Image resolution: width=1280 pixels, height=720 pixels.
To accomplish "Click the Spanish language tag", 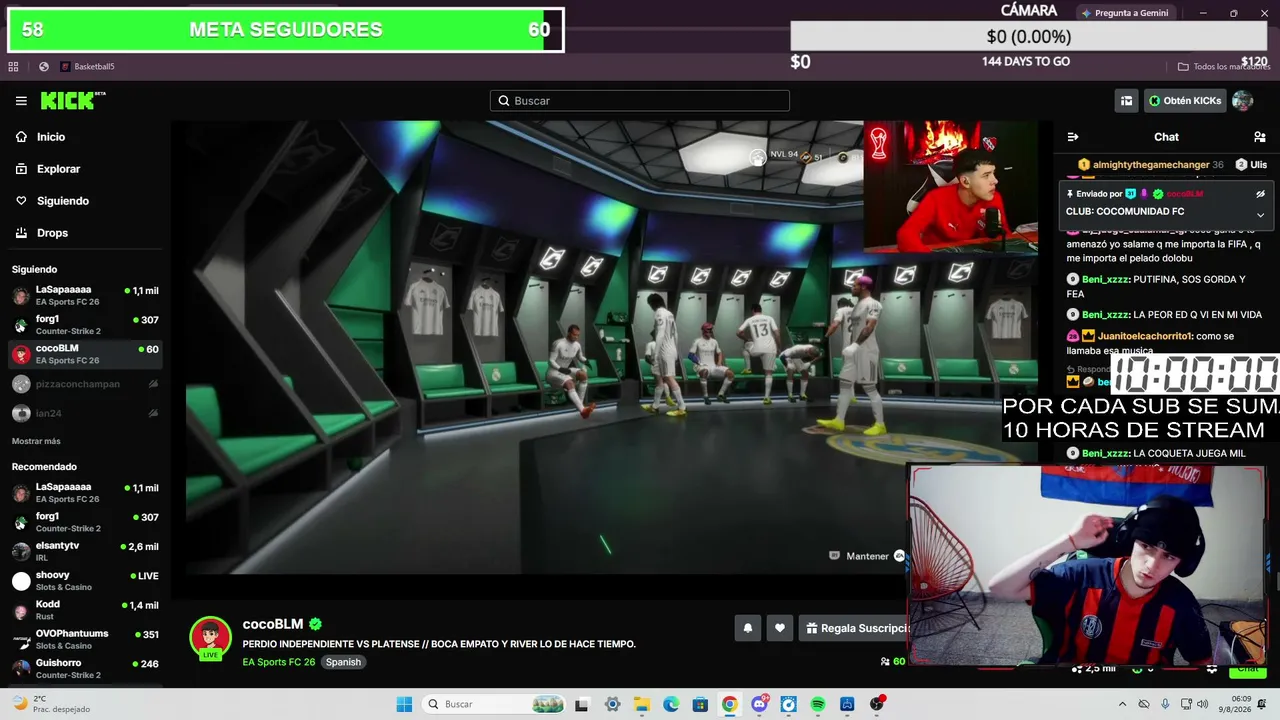I will point(343,662).
